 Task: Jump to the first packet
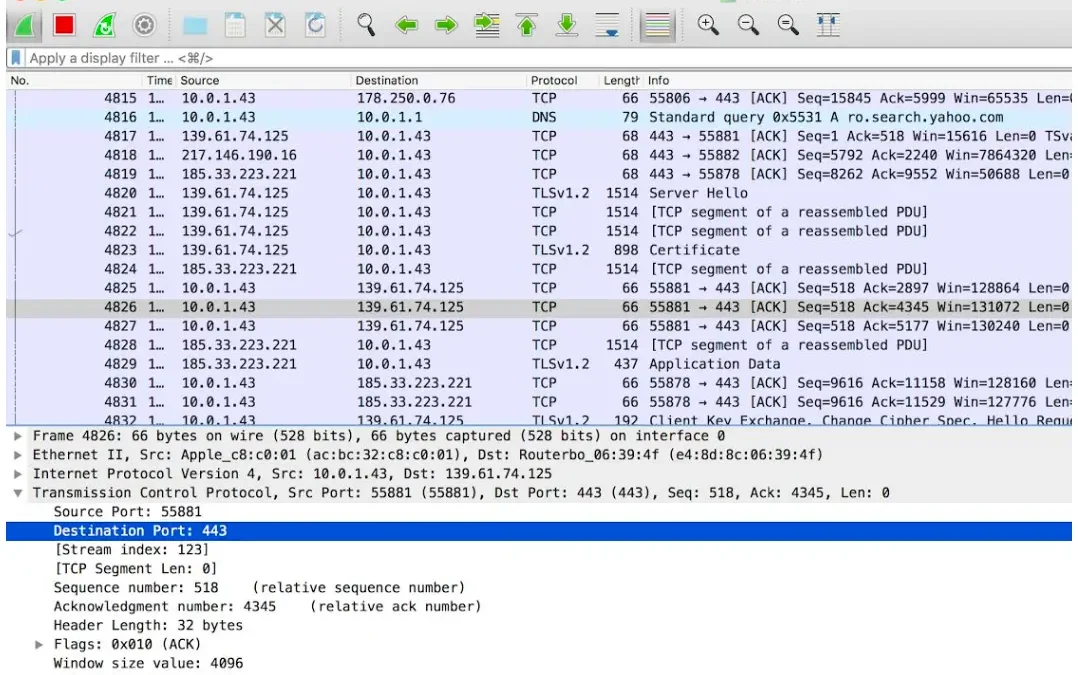[x=527, y=25]
